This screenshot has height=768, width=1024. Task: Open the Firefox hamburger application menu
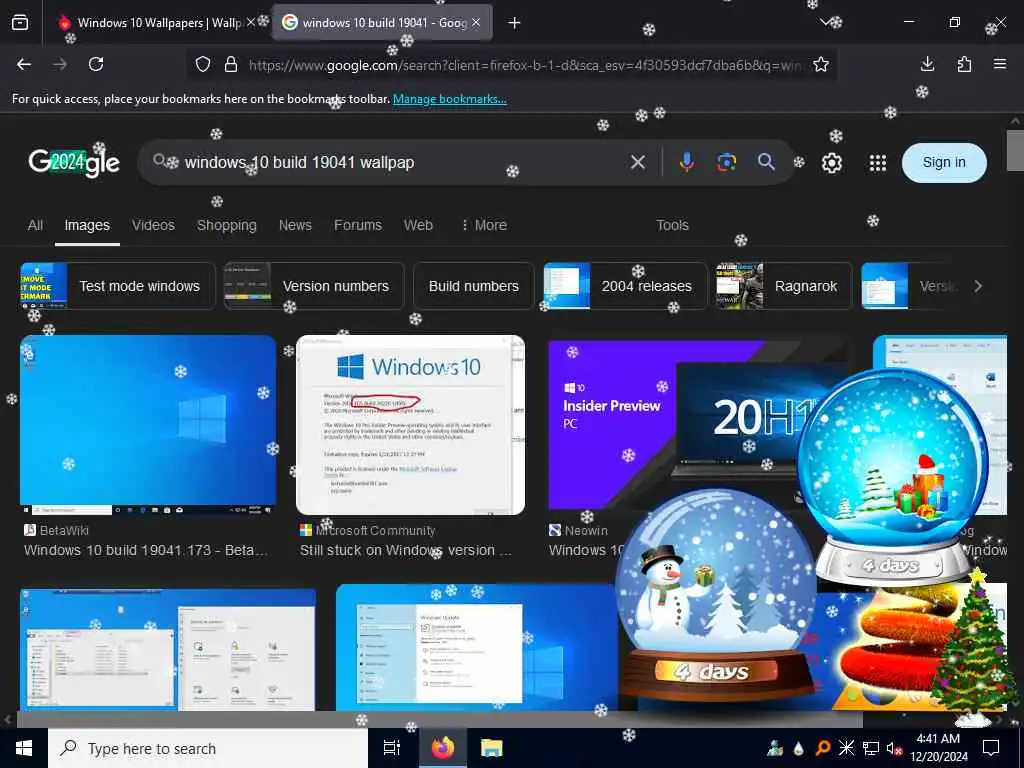pyautogui.click(x=1000, y=64)
